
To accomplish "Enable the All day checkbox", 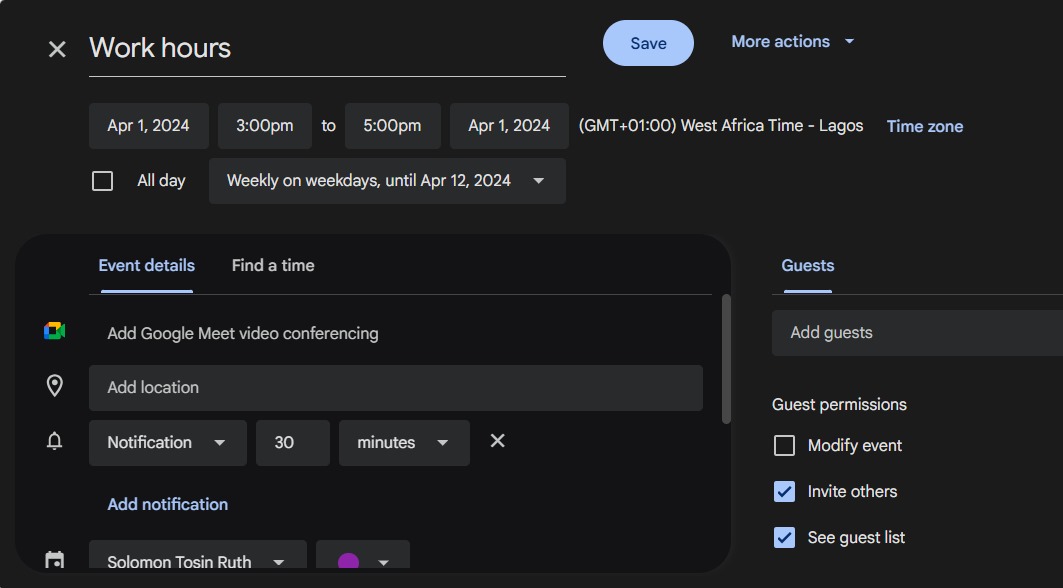I will [x=102, y=180].
